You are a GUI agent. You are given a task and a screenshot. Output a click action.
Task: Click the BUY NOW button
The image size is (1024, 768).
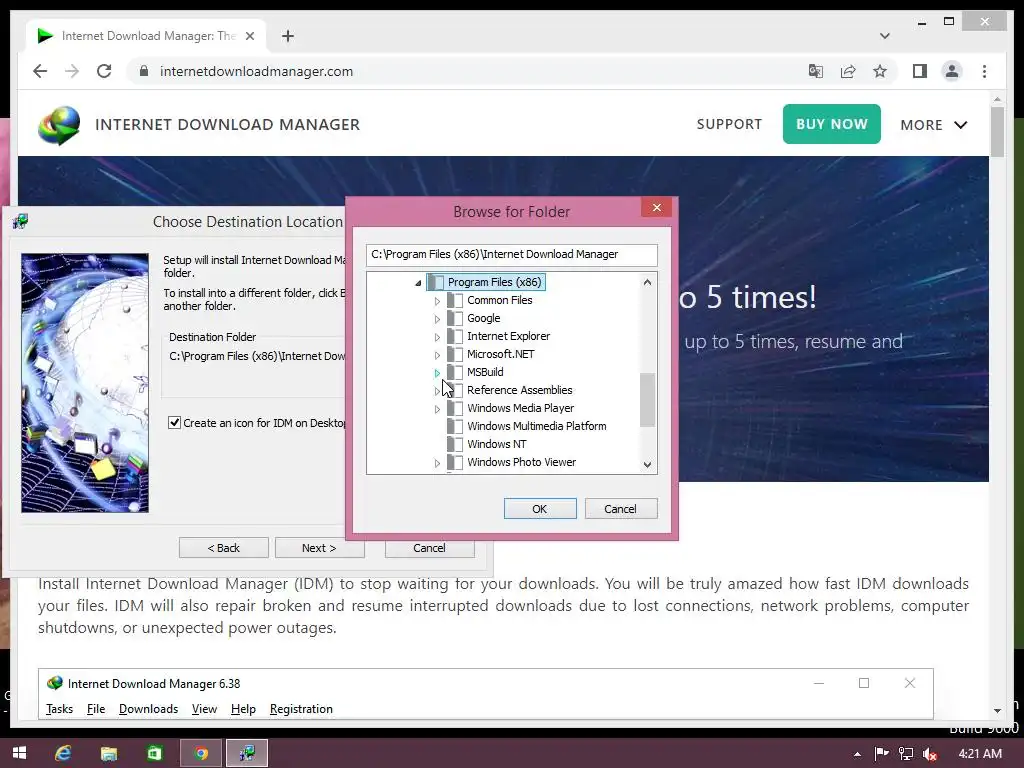point(831,124)
